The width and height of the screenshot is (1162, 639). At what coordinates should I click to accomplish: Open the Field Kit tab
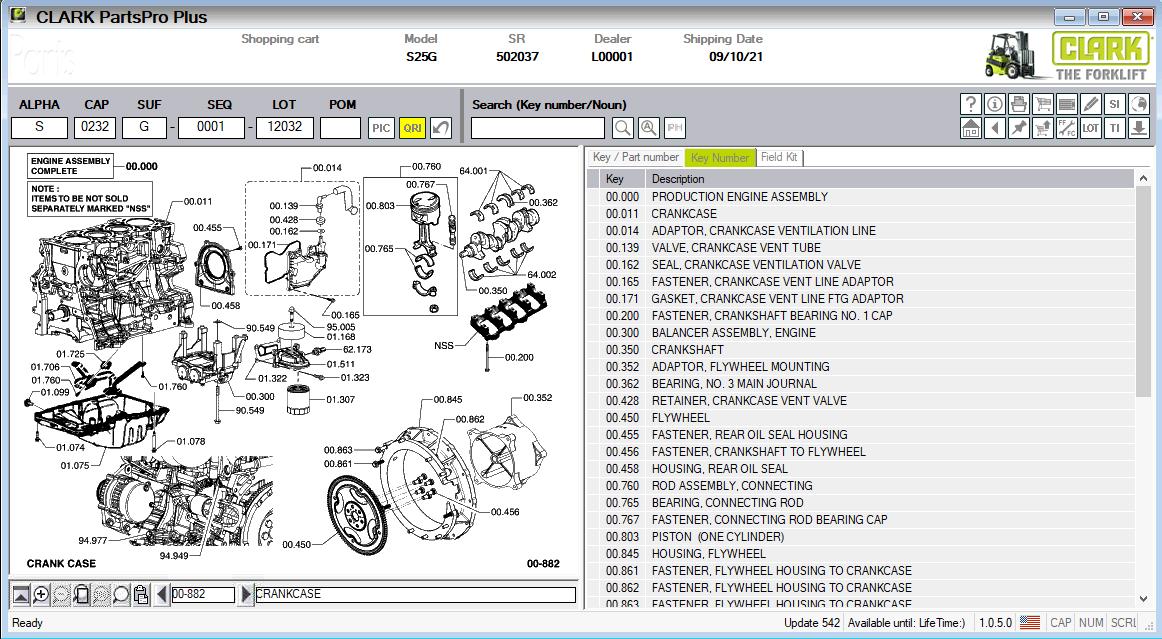779,157
